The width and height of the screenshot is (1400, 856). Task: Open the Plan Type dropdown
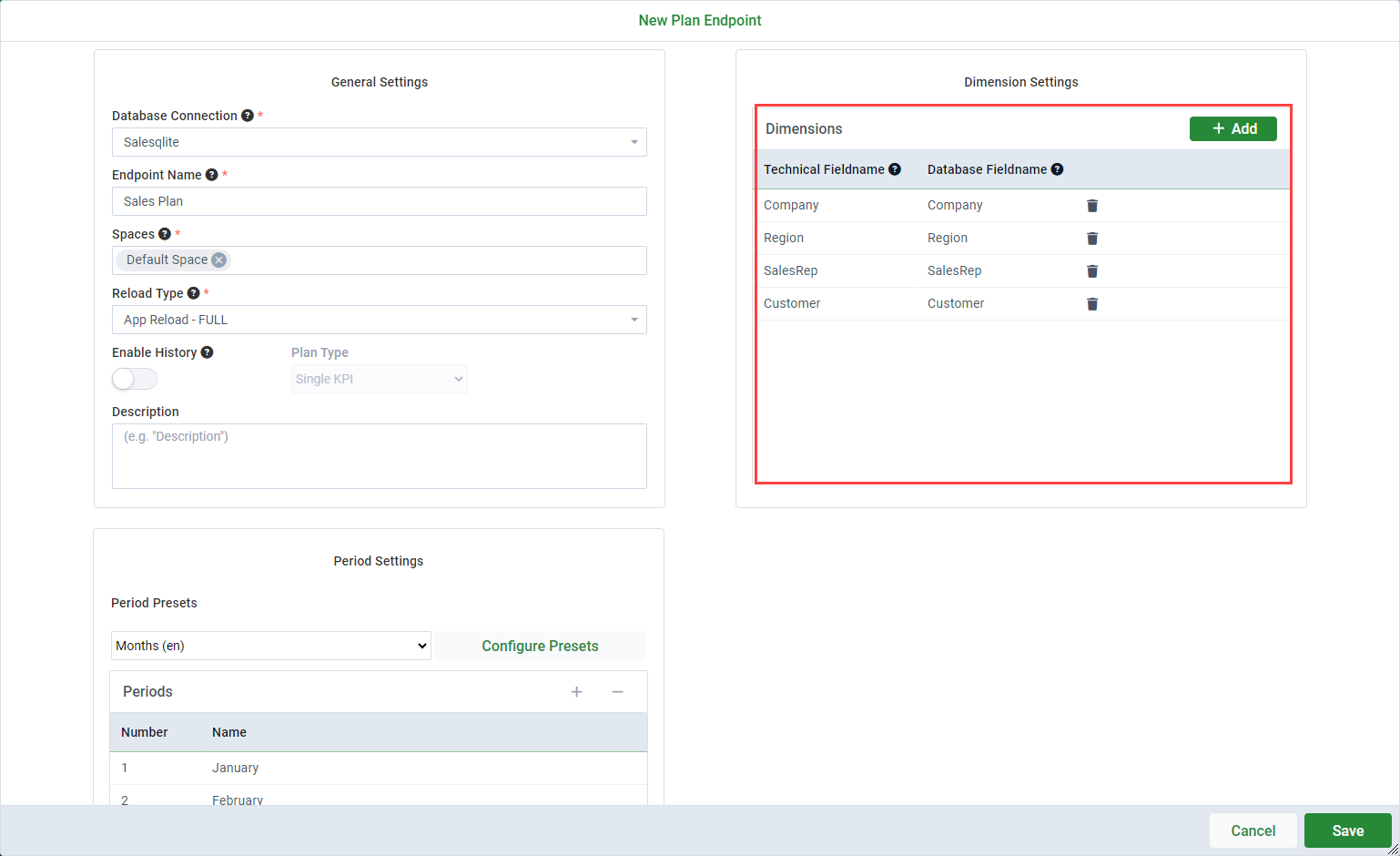coord(380,379)
